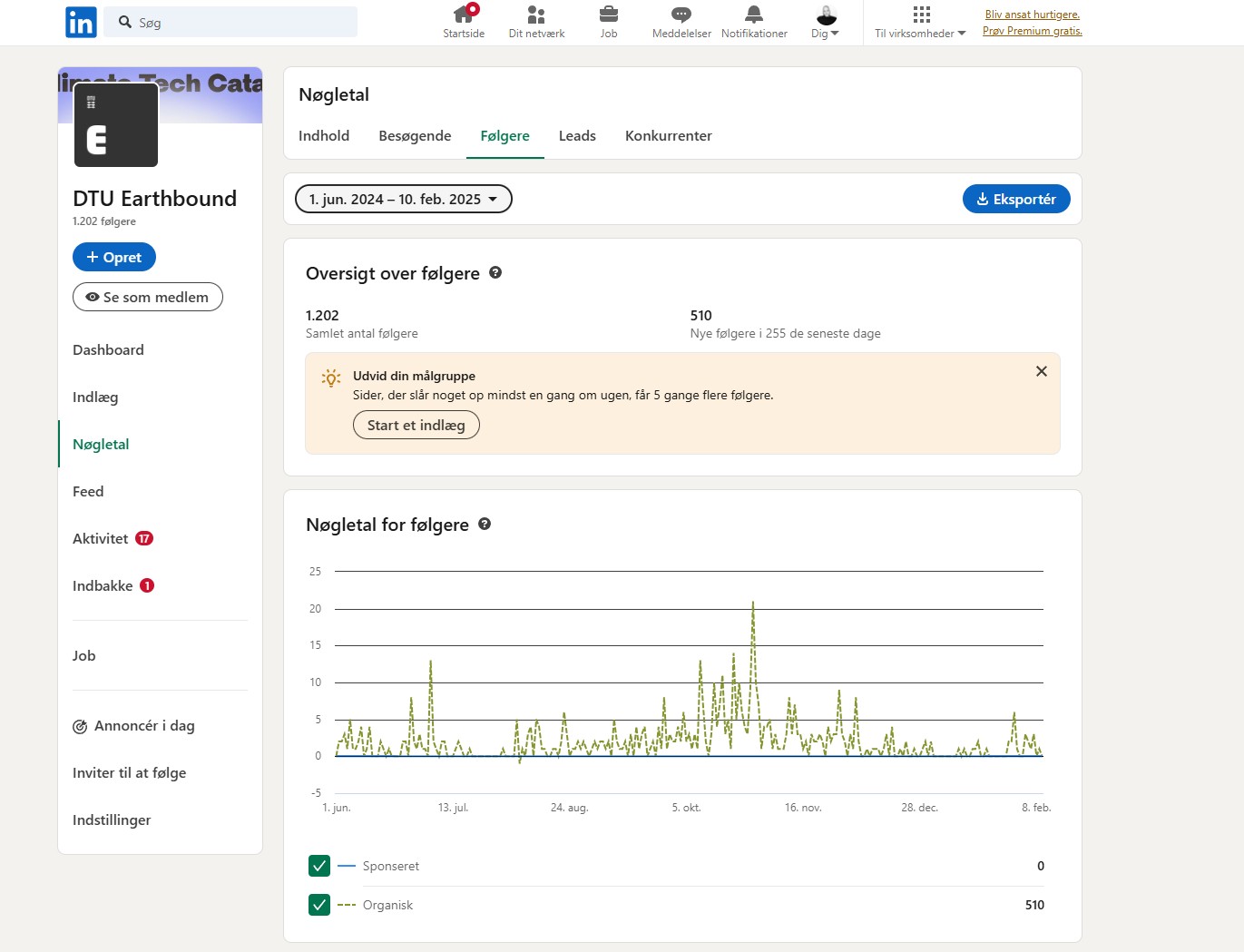Switch to the Indhold tab

324,136
